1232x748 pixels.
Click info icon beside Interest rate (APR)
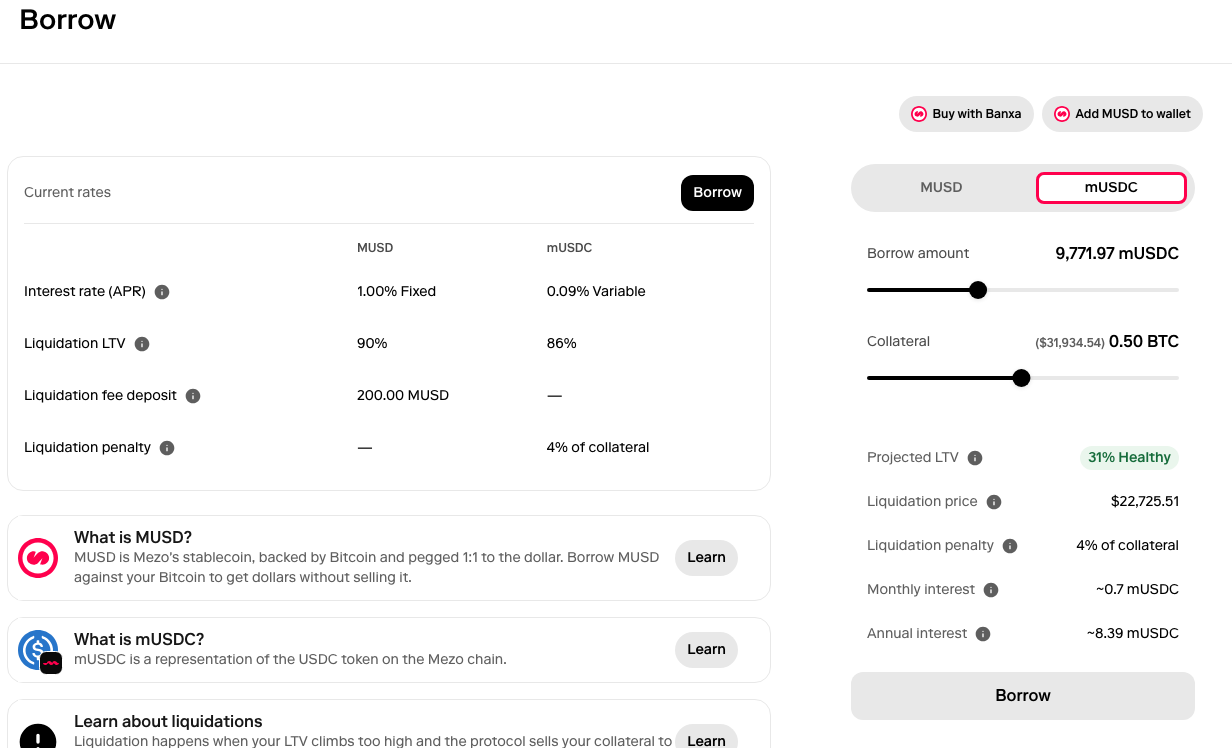pyautogui.click(x=162, y=292)
